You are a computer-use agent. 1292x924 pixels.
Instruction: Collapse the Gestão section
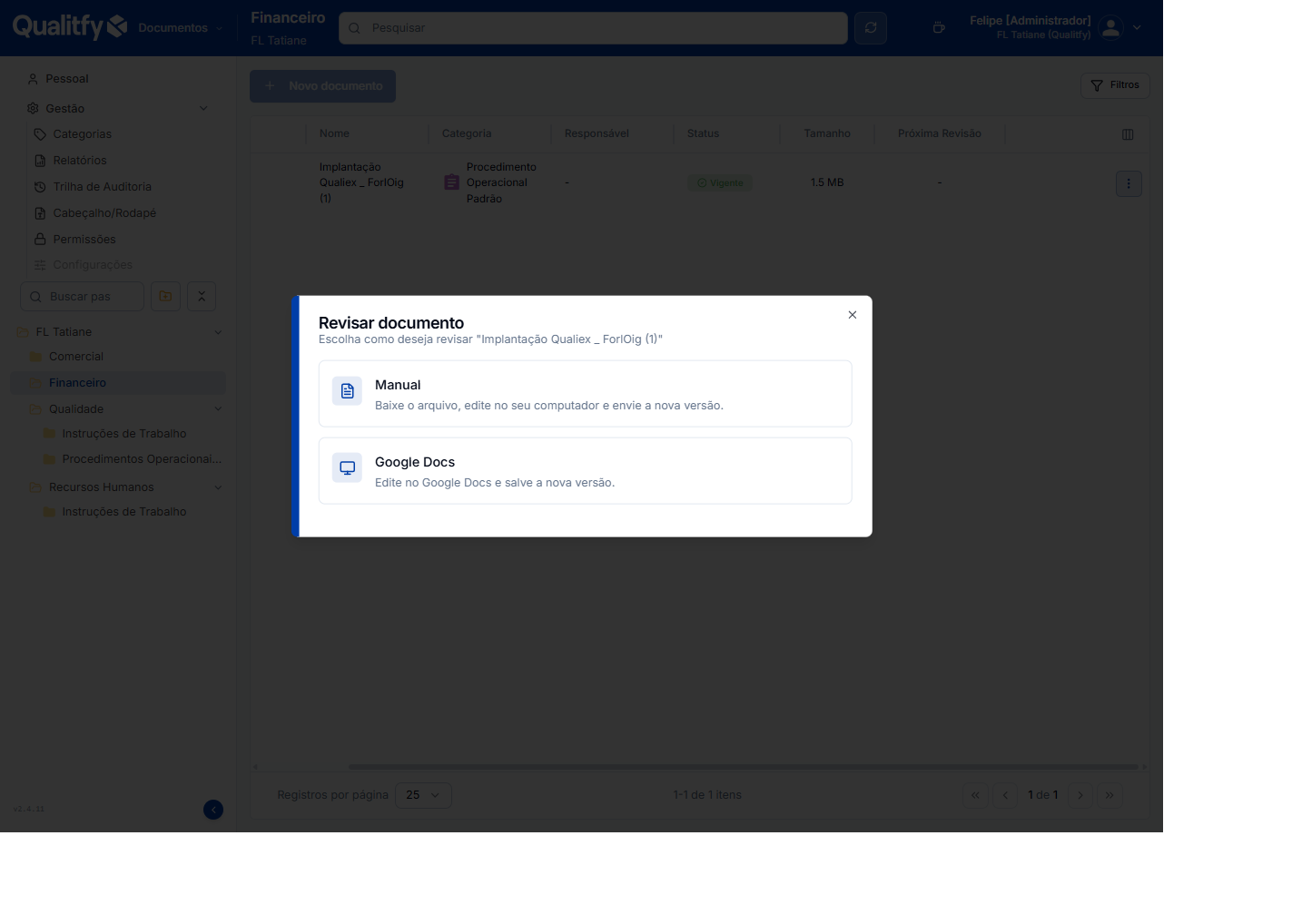(x=203, y=109)
